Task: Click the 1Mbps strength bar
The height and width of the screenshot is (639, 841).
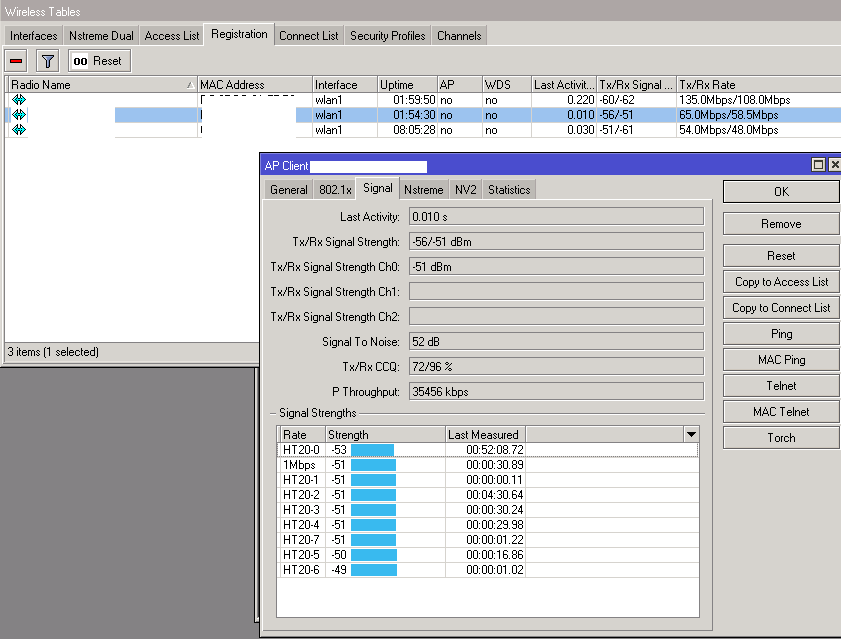Action: [x=372, y=465]
